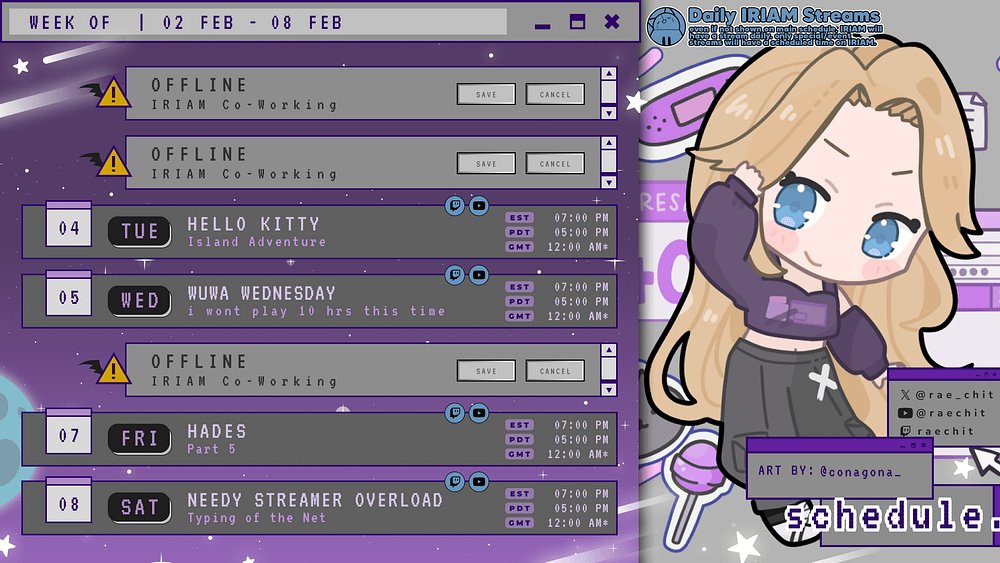Click the EST timezone badge on Hades row
The height and width of the screenshot is (563, 1000).
[519, 425]
